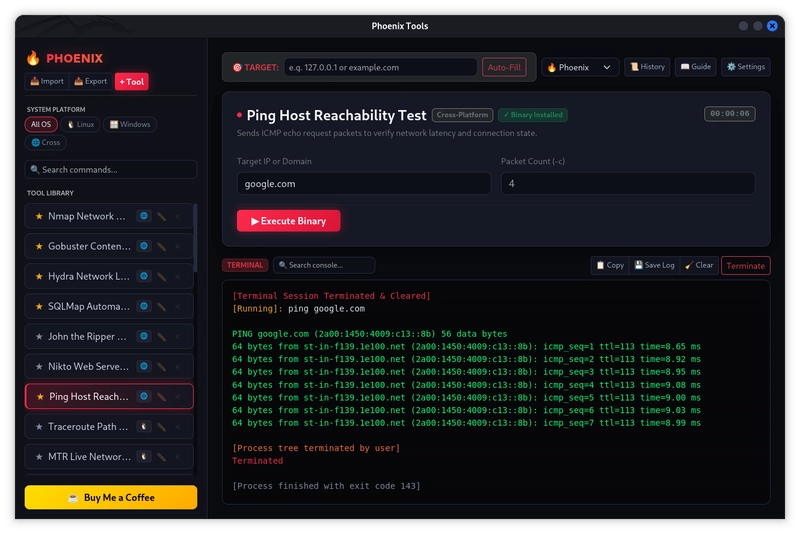The height and width of the screenshot is (534, 800).
Task: Delete SQLMap tool using its X icon
Action: point(178,307)
